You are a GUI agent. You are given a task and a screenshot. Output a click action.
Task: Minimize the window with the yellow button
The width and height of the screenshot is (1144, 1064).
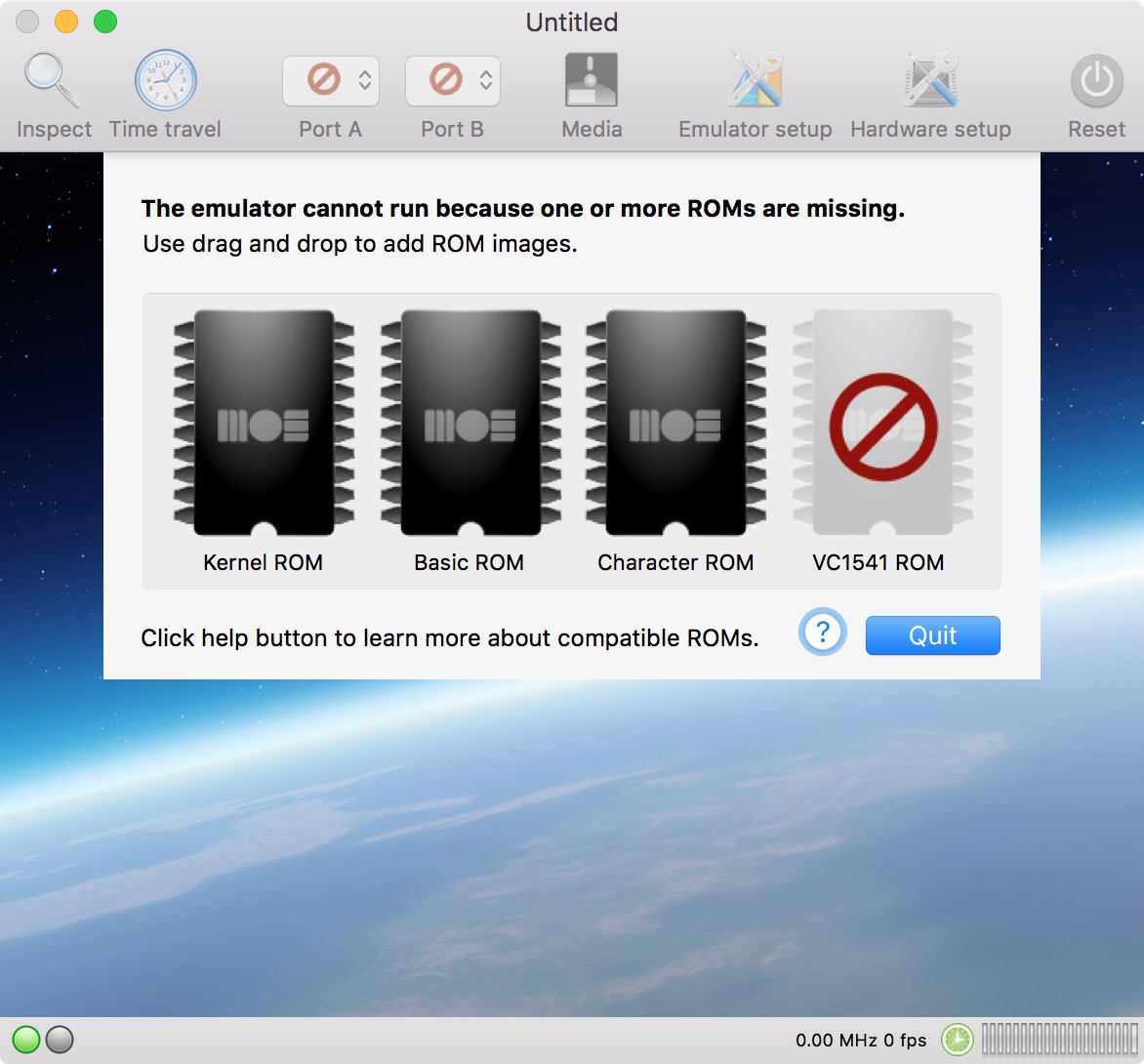66,21
